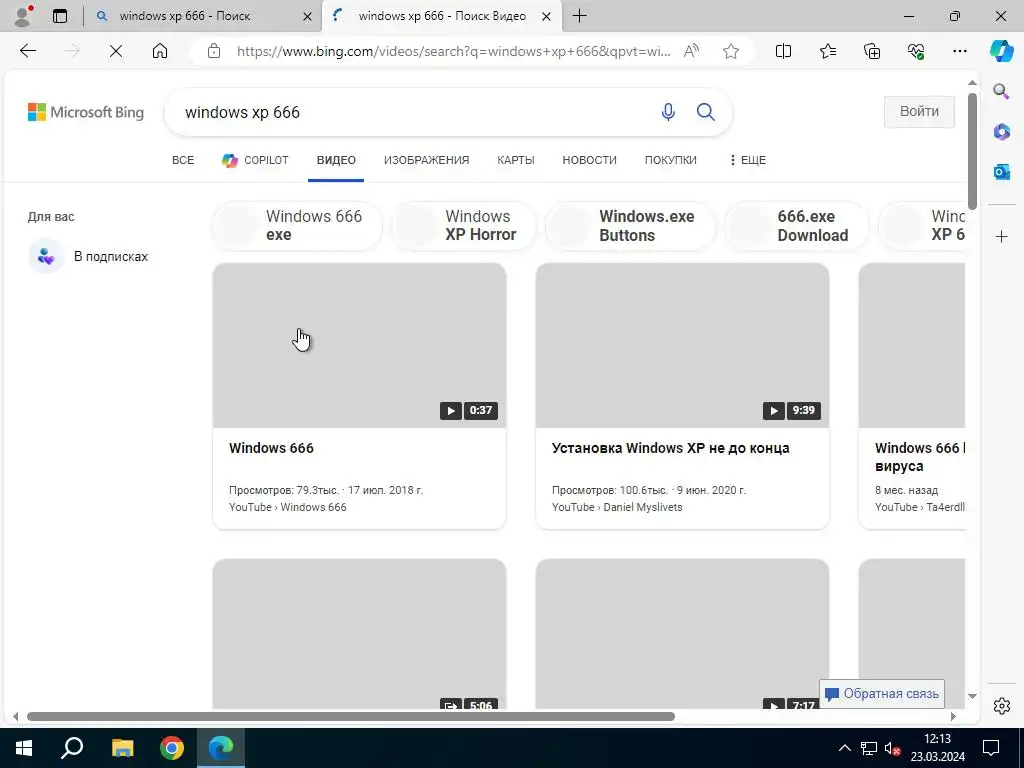Click the scroll down arrow
1024x768 pixels.
972,696
